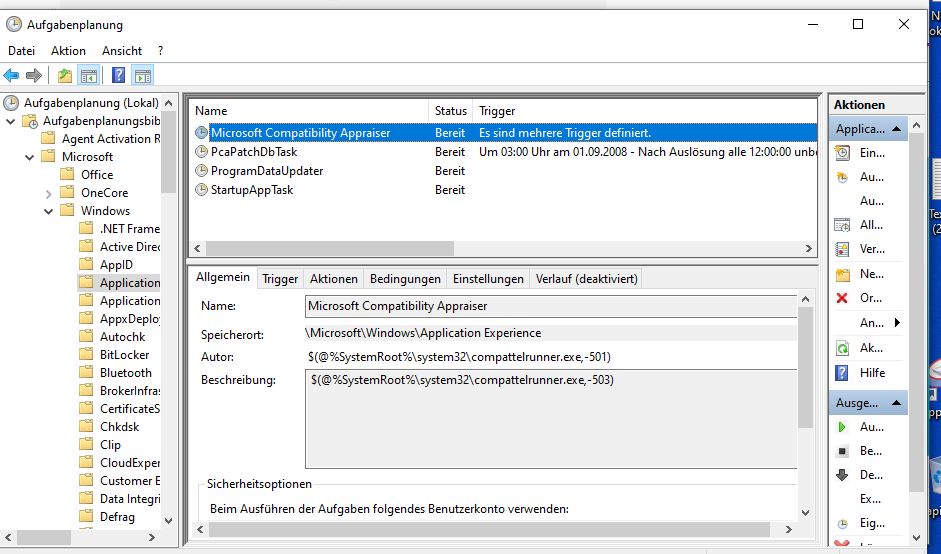Open the ? help menu
This screenshot has width=941, height=554.
[160, 51]
